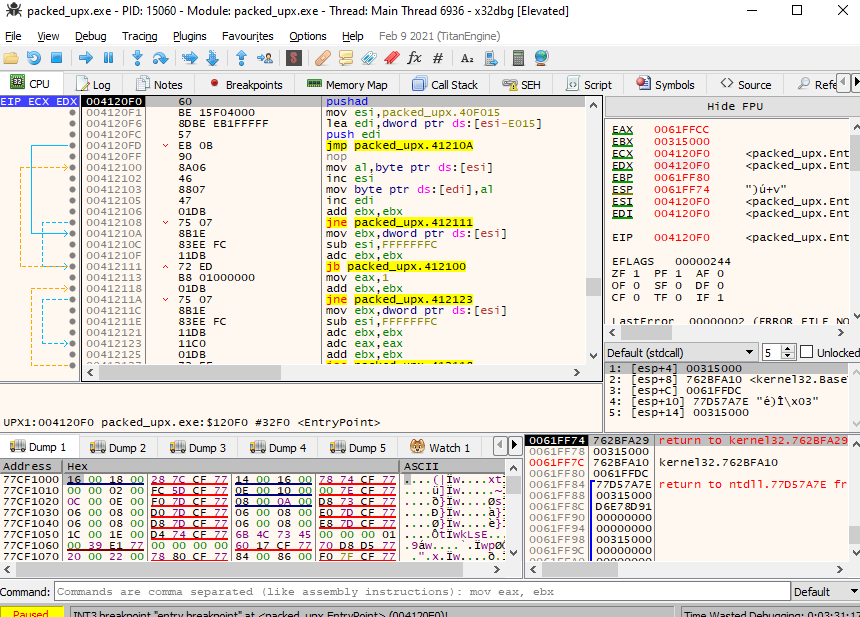This screenshot has height=617, width=860.
Task: Switch to the Source tab
Action: pos(746,84)
